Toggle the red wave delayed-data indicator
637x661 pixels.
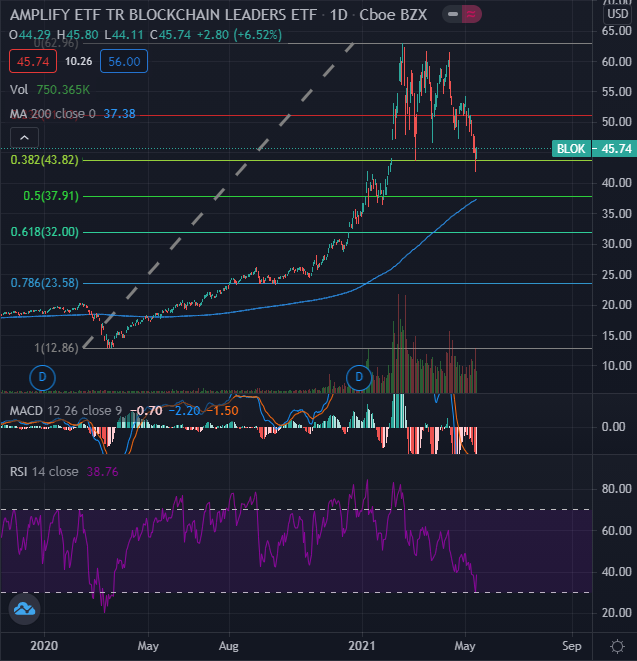pos(472,14)
